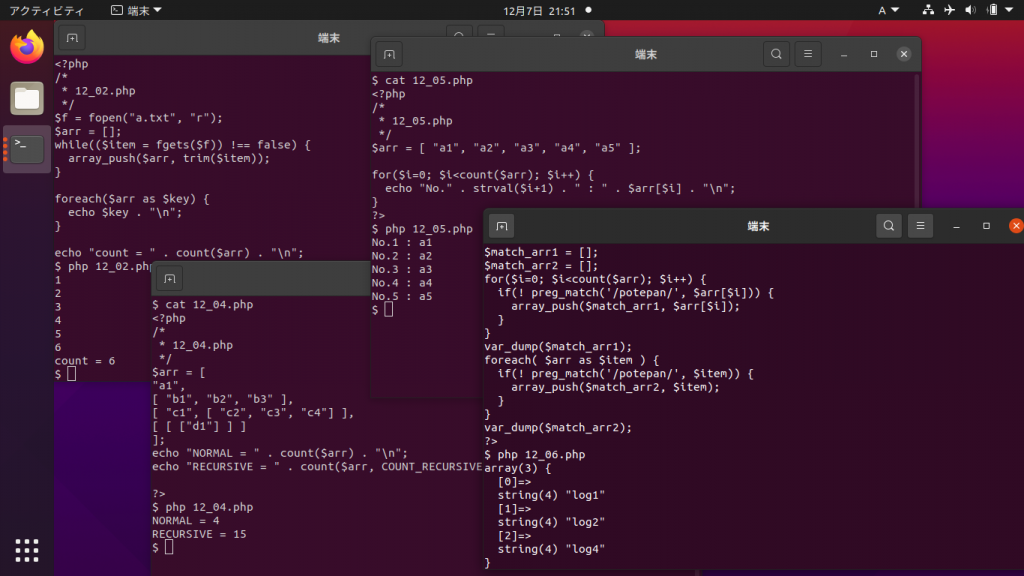Image resolution: width=1024 pixels, height=576 pixels.
Task: Show the applications grid at bottom left
Action: click(26, 549)
